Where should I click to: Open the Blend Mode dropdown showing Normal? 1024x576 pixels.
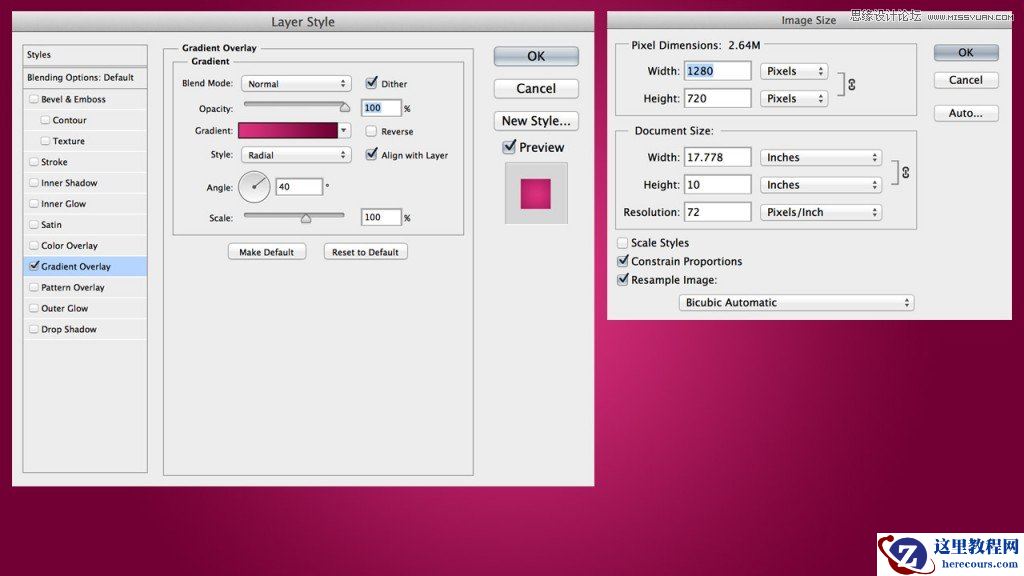(296, 84)
